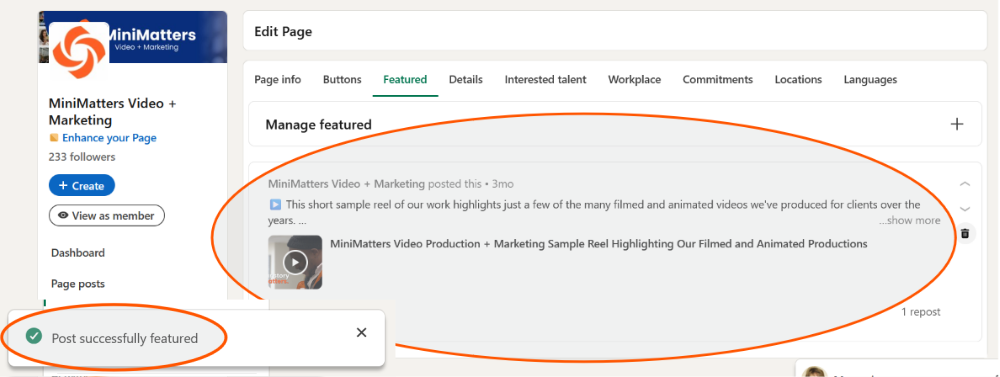1000x377 pixels.
Task: Open the Page info tab
Action: tap(277, 80)
